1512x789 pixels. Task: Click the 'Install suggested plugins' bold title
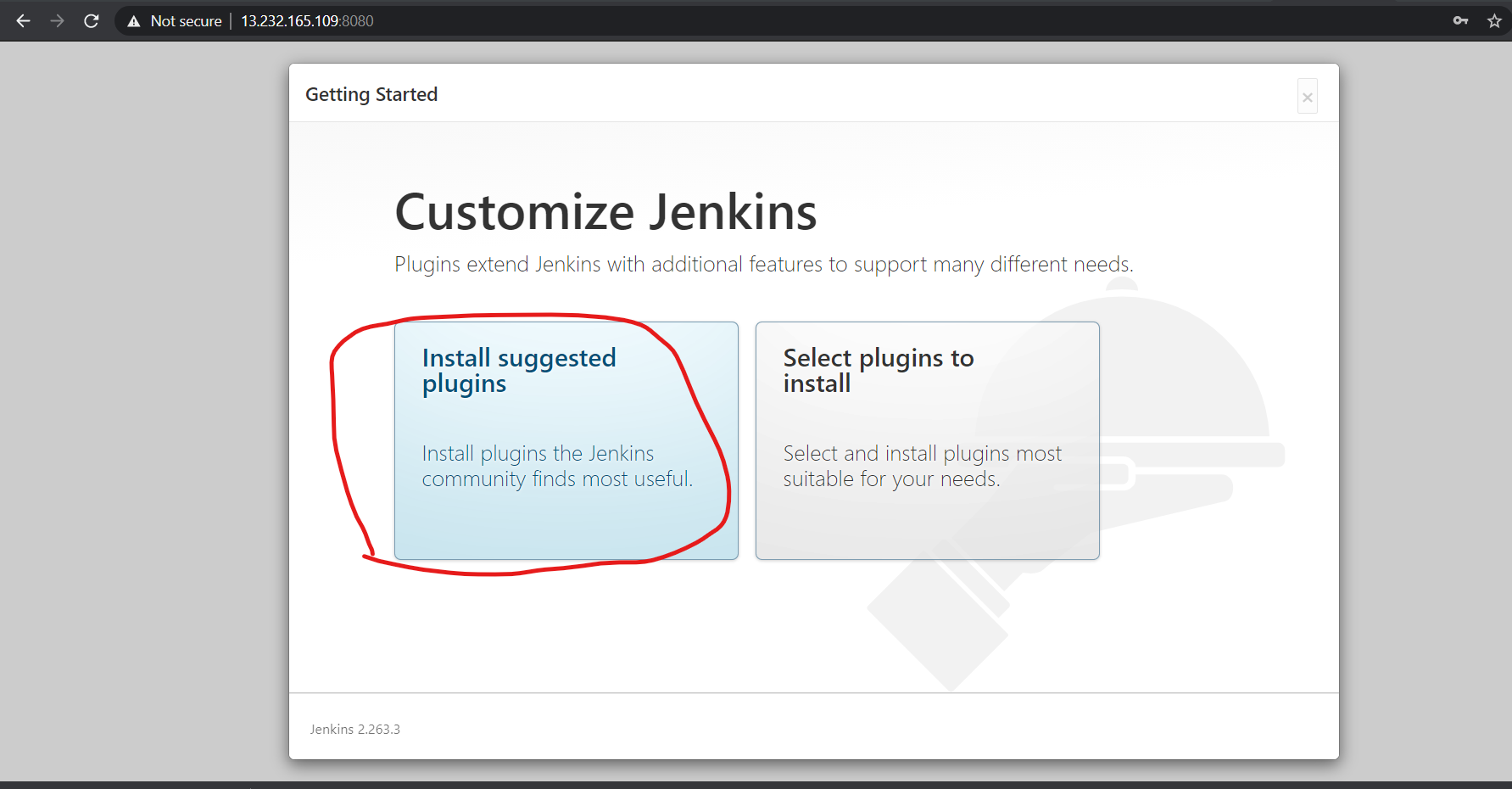[519, 370]
